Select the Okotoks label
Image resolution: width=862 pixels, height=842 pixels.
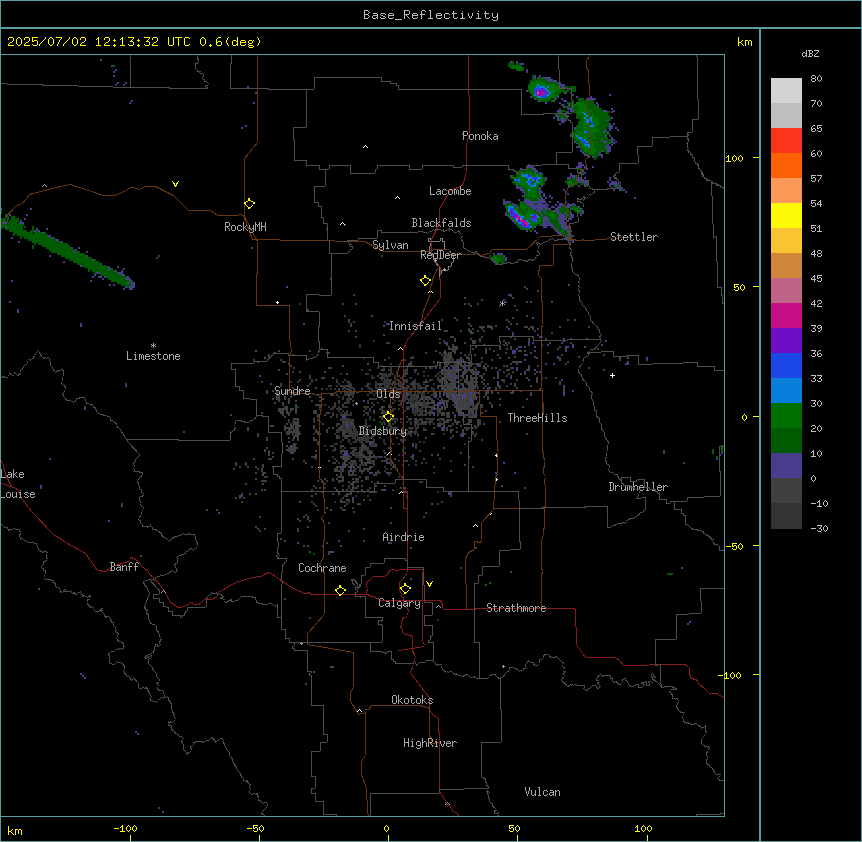coord(412,700)
